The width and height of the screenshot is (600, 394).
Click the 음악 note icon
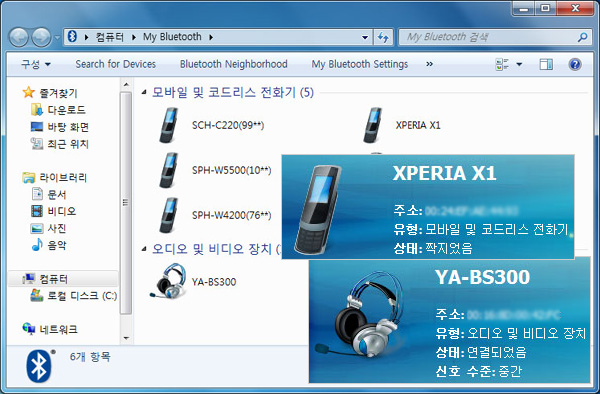pyautogui.click(x=37, y=244)
